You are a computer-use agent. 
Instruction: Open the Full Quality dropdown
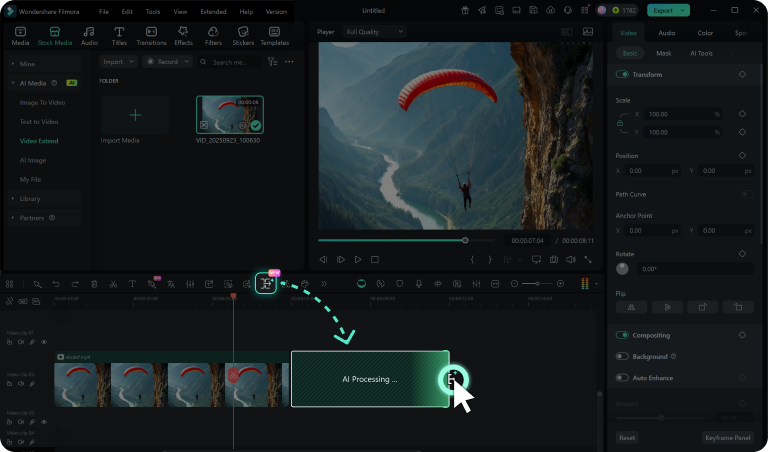click(x=373, y=32)
